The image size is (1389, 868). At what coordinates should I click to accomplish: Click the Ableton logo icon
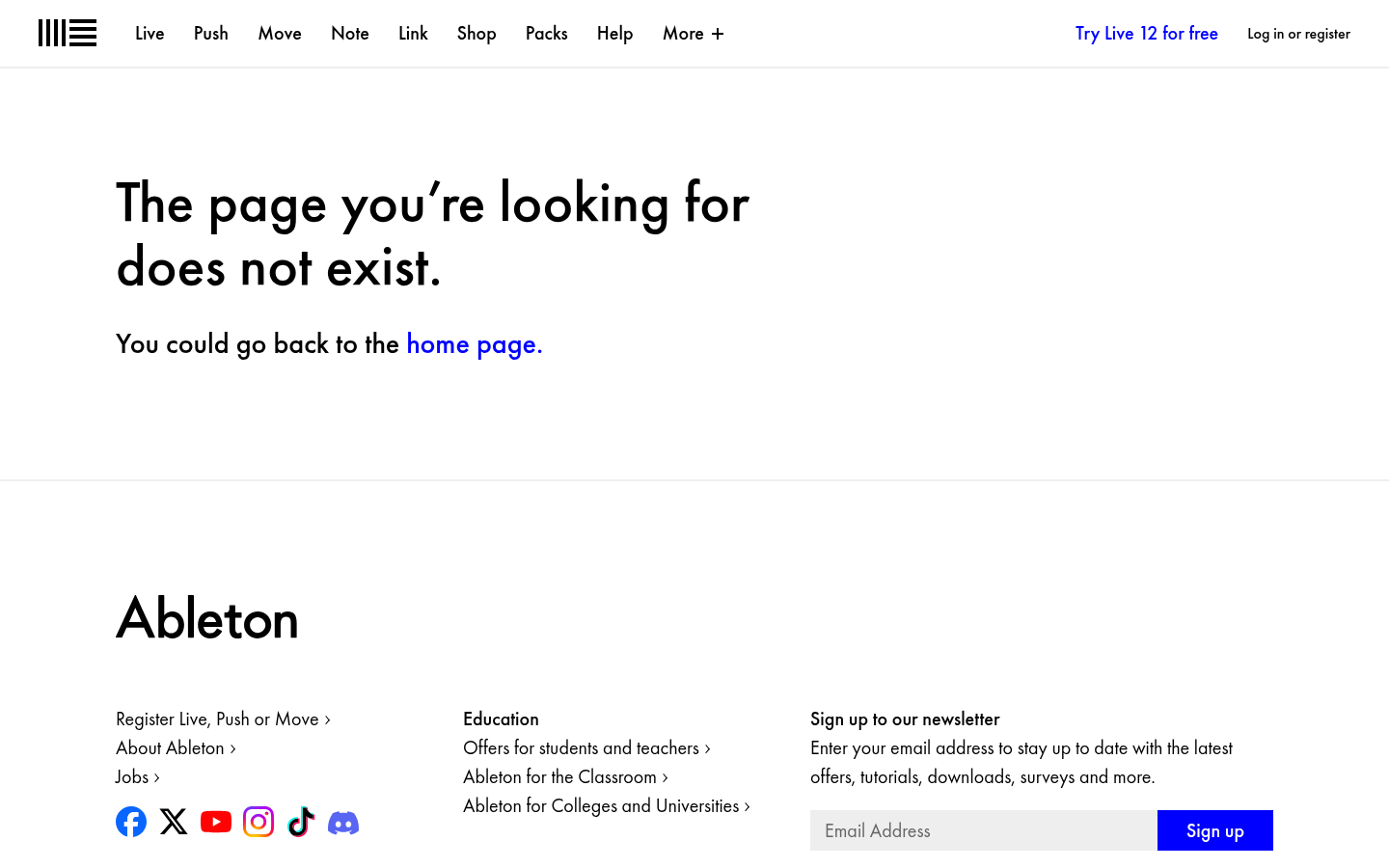pos(68,33)
